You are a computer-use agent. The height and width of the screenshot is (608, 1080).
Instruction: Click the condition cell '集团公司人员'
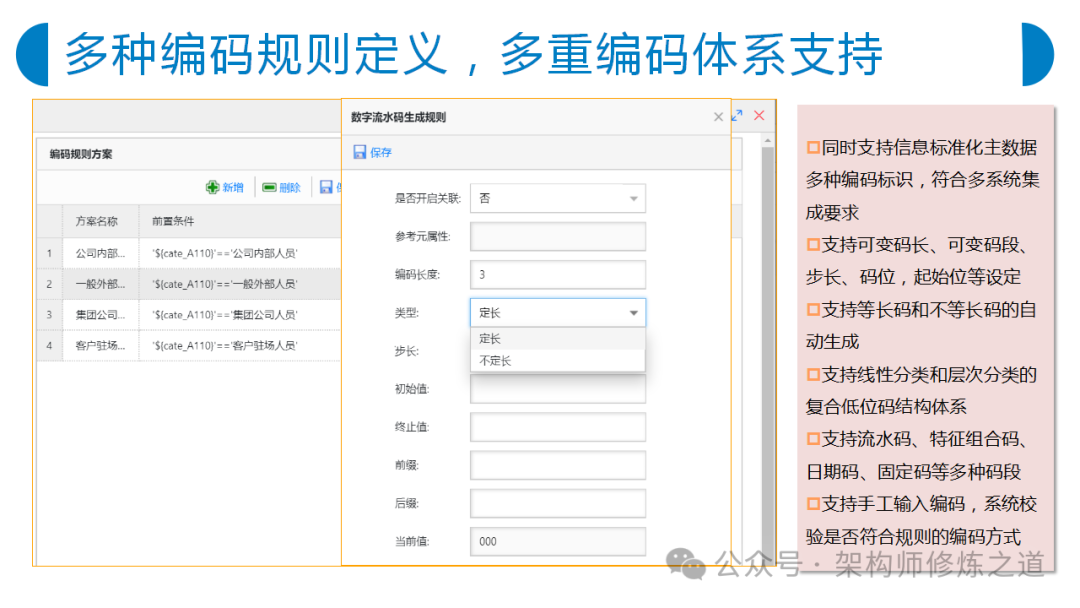coord(240,315)
